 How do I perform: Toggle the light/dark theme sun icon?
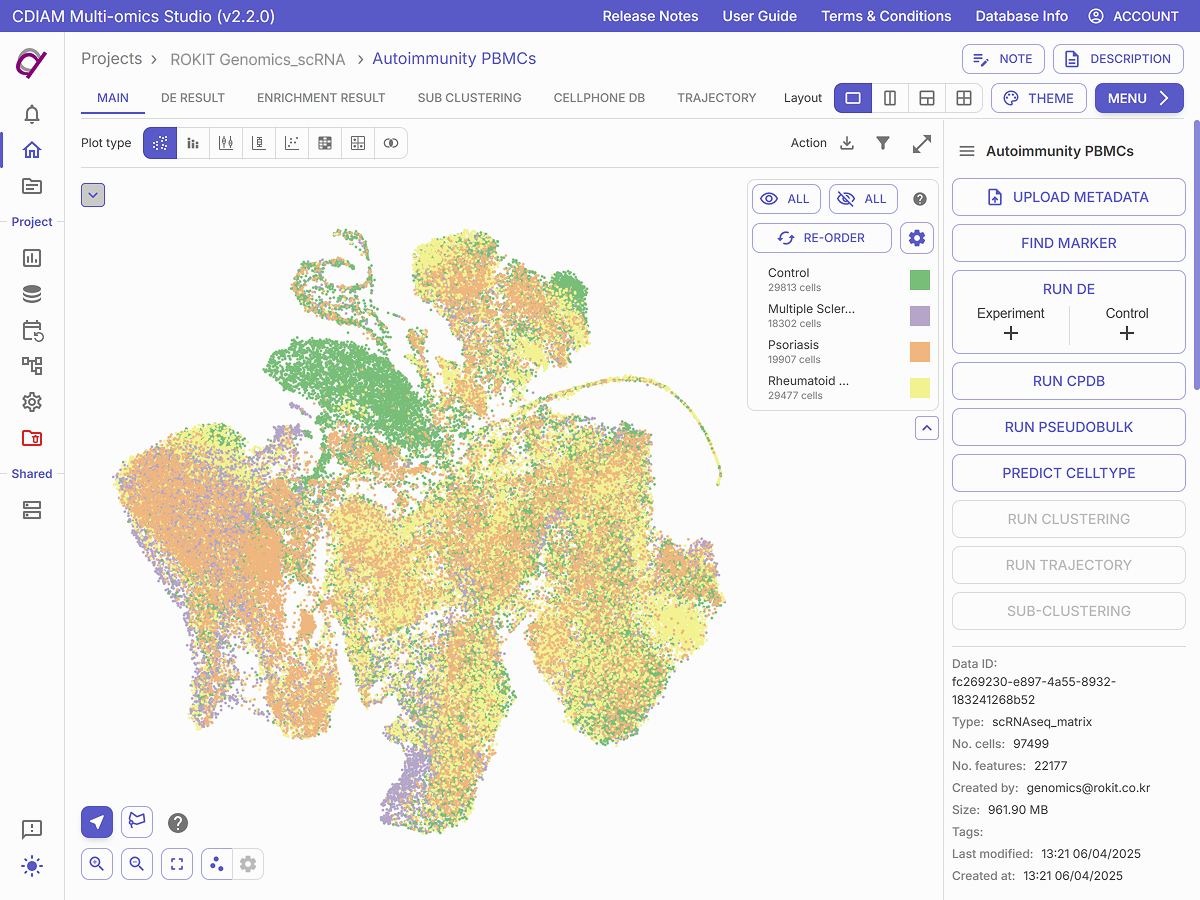(x=32, y=866)
